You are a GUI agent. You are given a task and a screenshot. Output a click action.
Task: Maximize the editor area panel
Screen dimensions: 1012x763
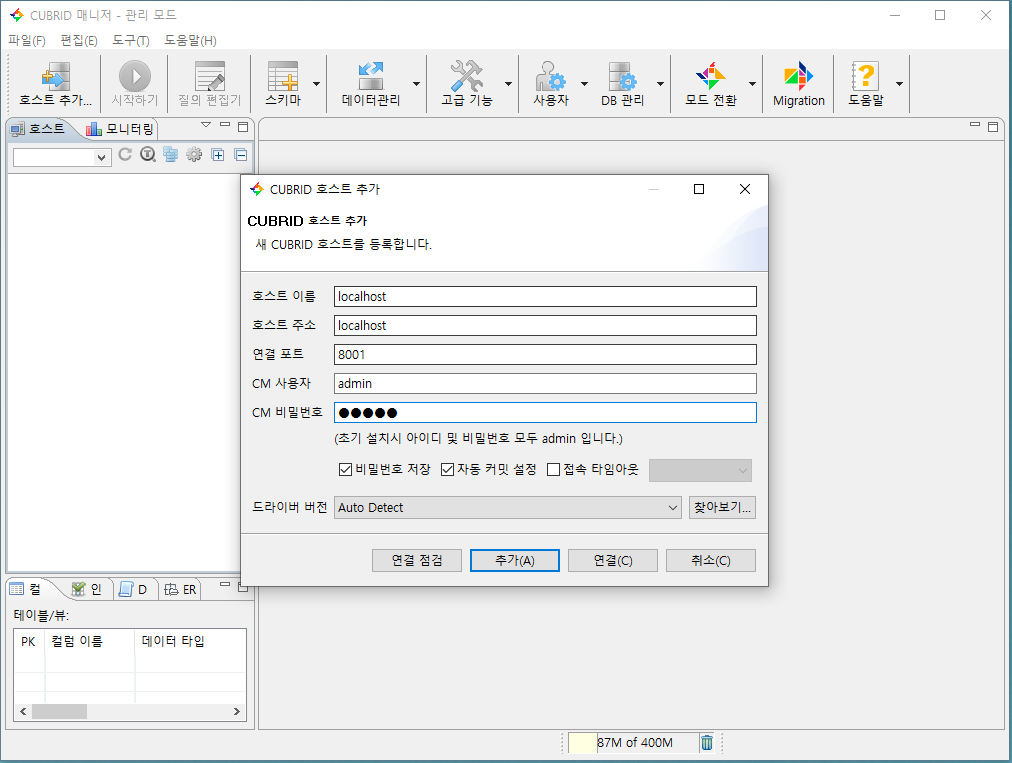993,127
